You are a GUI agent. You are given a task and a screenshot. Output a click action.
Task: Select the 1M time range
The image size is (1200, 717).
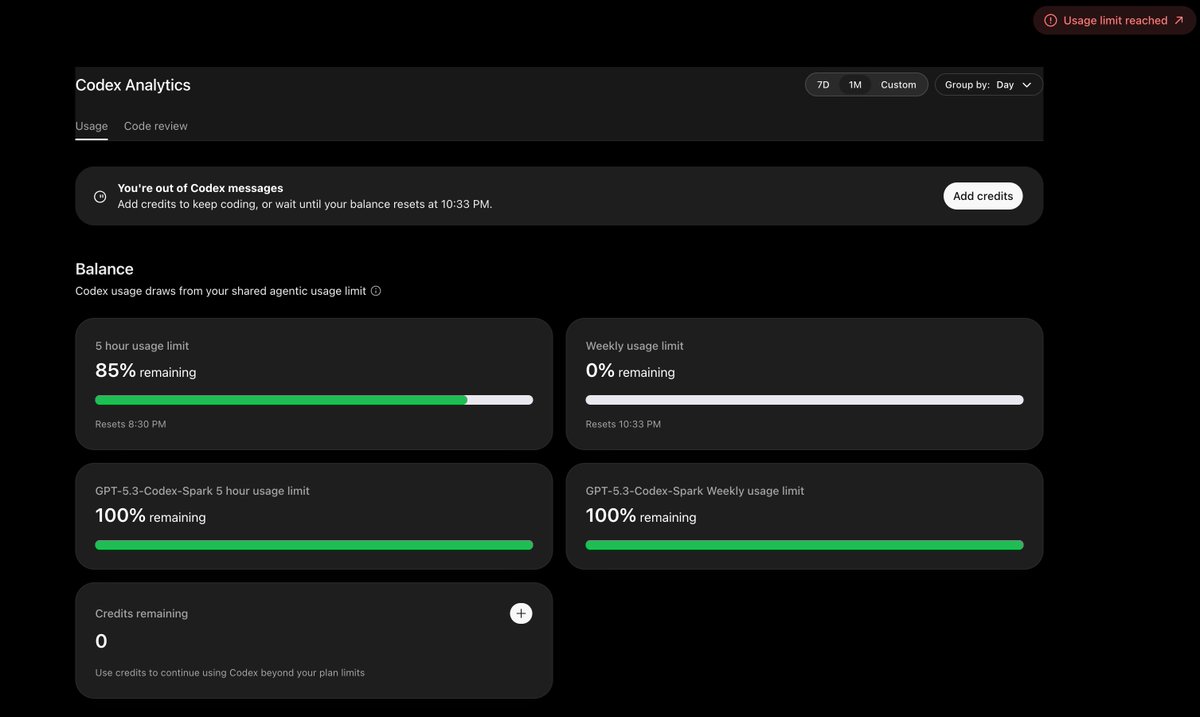pyautogui.click(x=855, y=85)
